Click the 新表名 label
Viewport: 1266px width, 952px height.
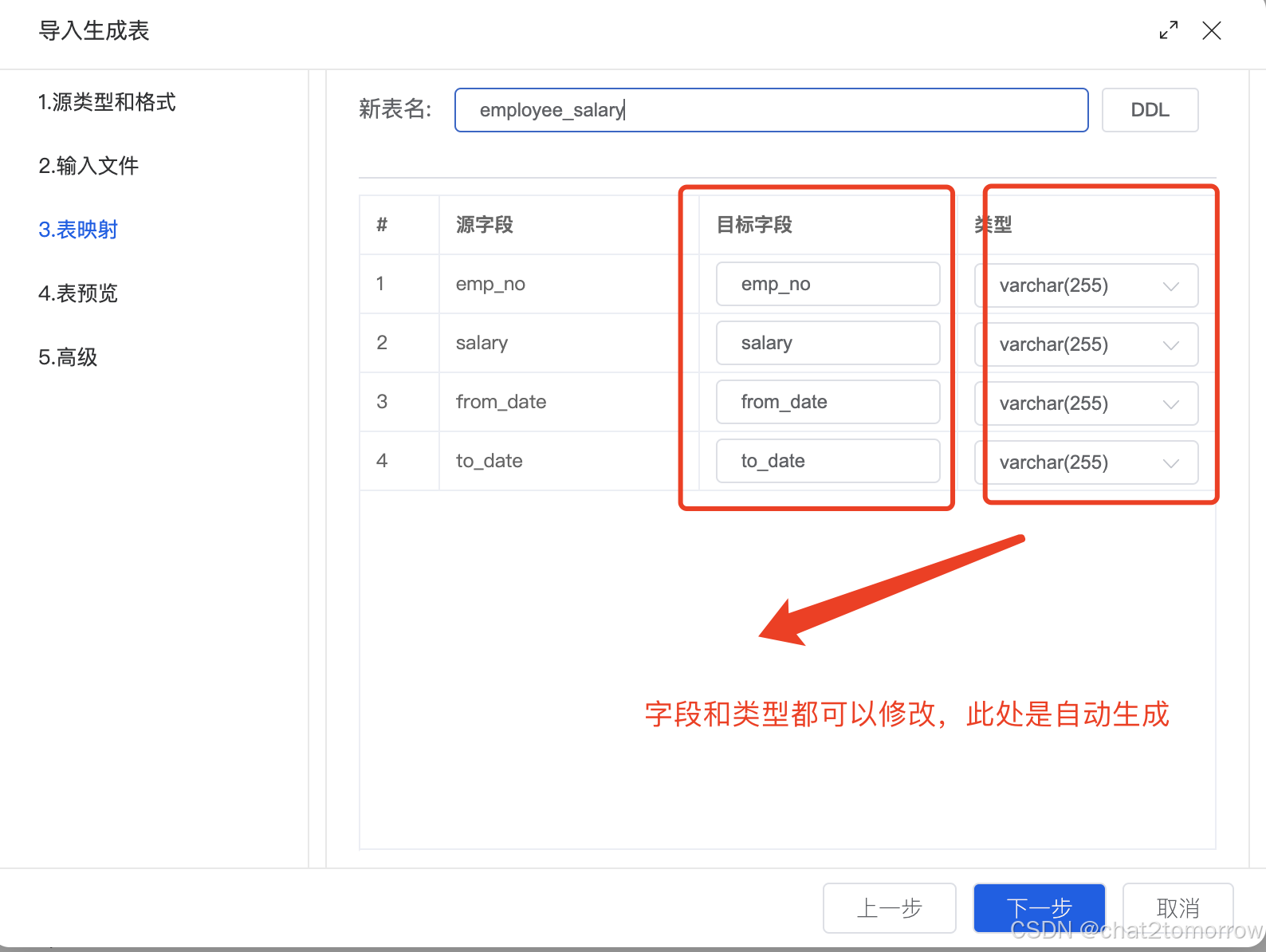tap(395, 109)
